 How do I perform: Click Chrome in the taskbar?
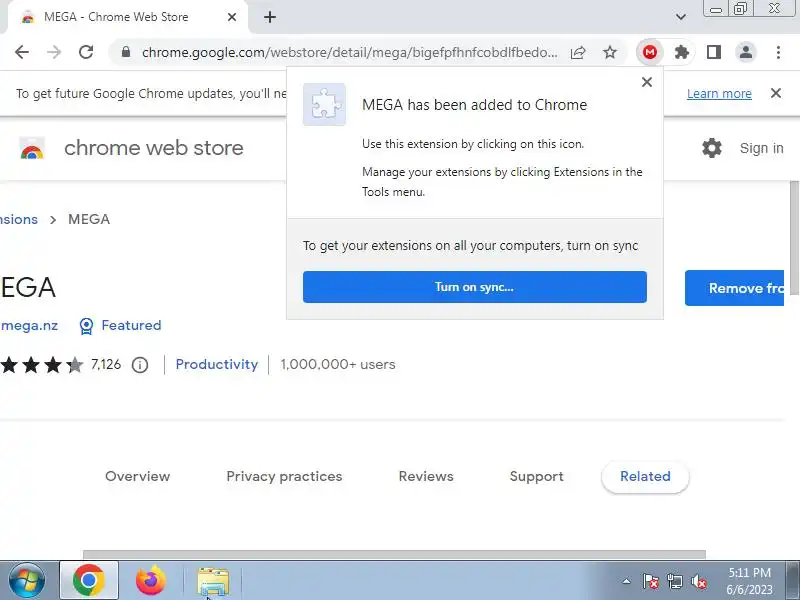tap(89, 581)
